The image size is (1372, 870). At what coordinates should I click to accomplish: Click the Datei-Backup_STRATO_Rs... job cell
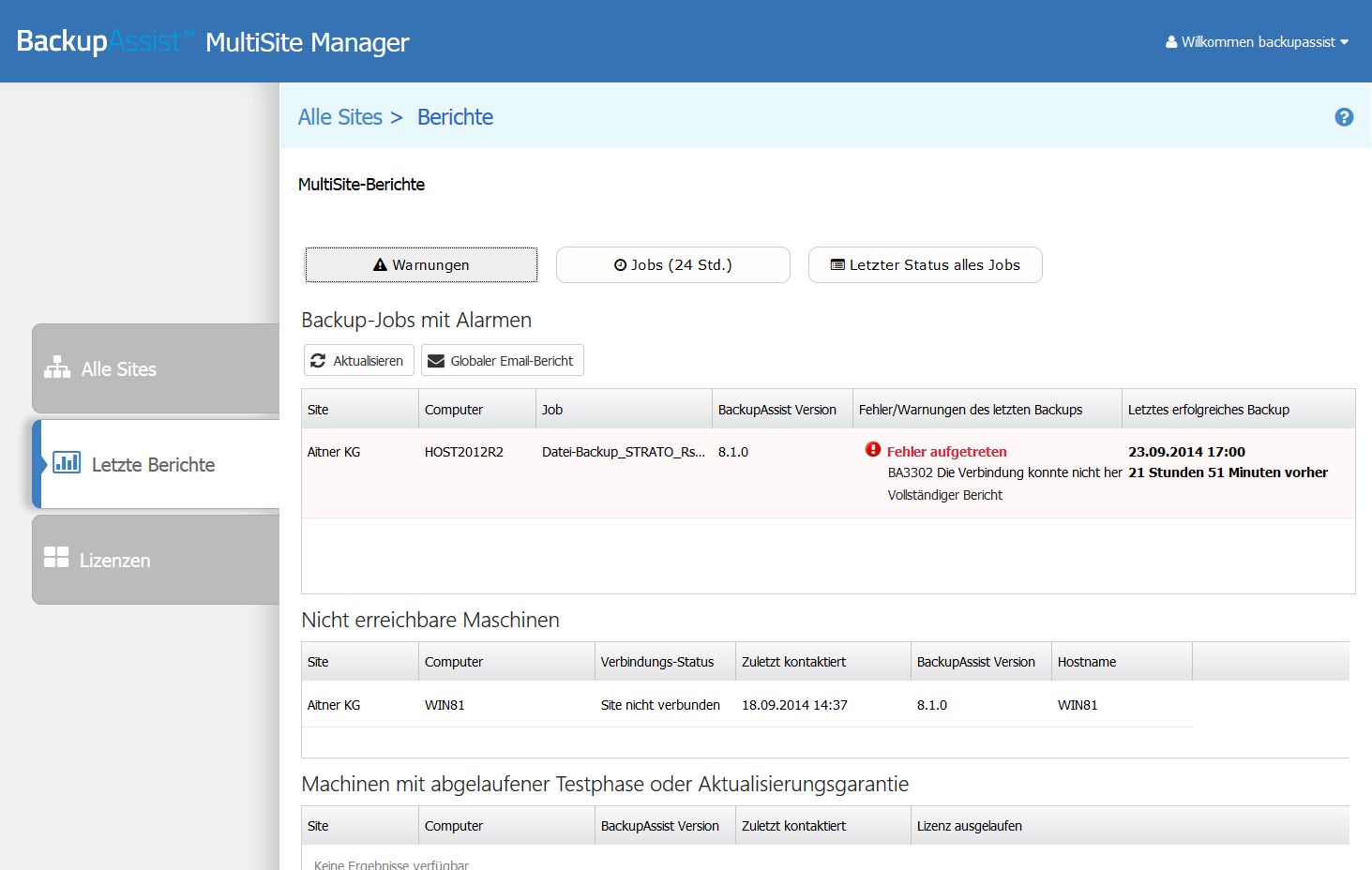(x=624, y=452)
